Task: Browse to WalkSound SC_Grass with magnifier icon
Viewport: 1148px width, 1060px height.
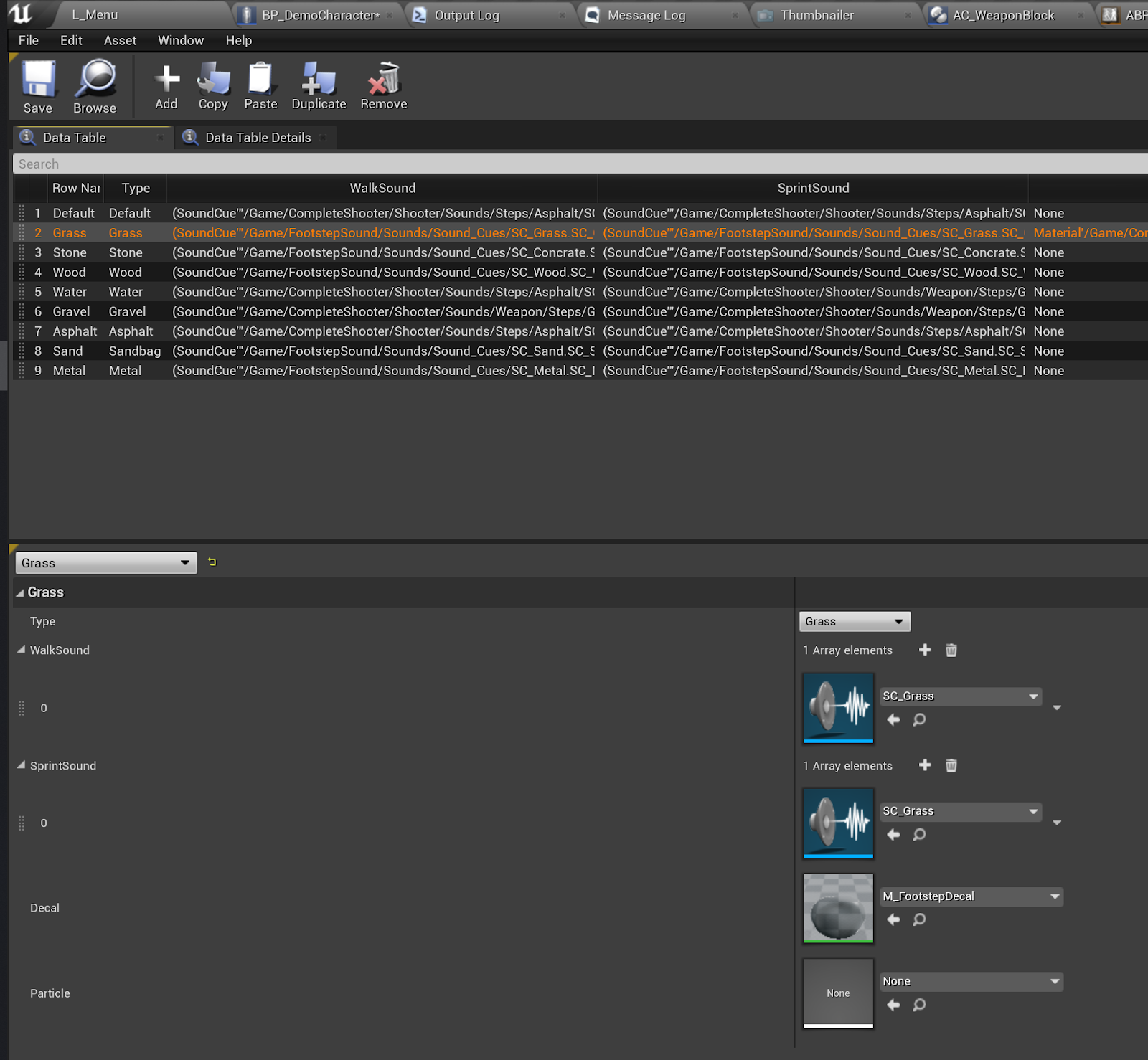Action: point(919,719)
